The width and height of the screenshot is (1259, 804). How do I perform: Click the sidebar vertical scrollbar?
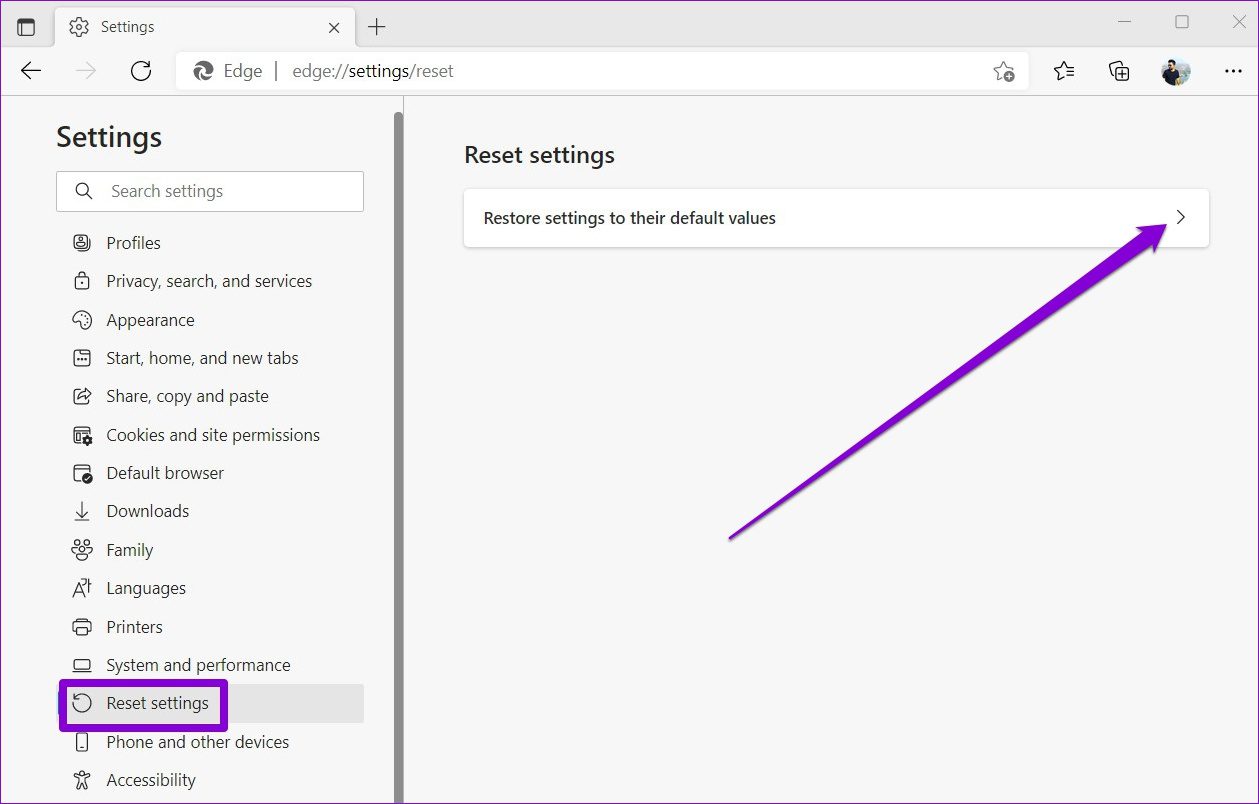pos(398,450)
